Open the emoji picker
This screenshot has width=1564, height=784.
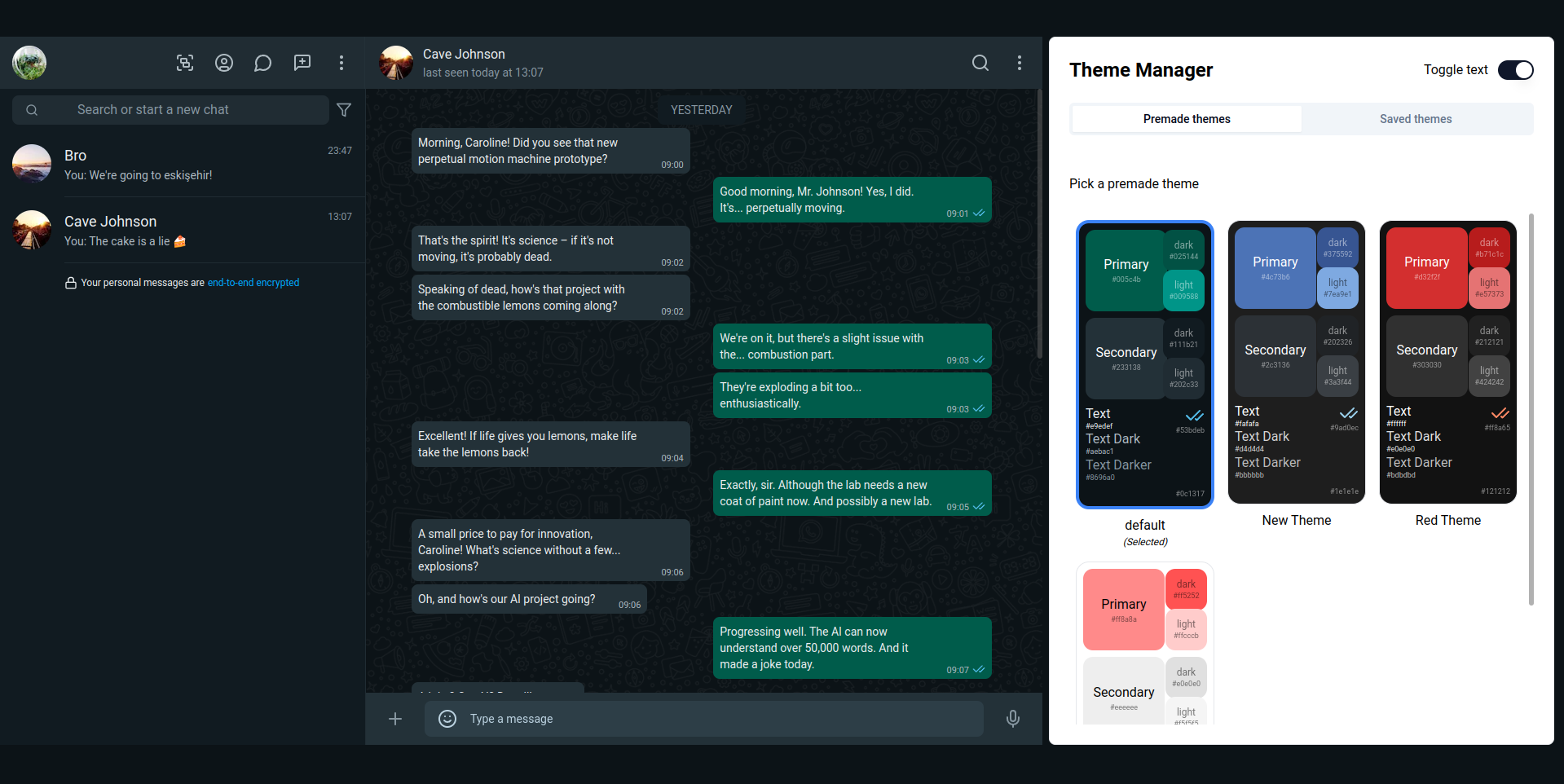point(447,719)
